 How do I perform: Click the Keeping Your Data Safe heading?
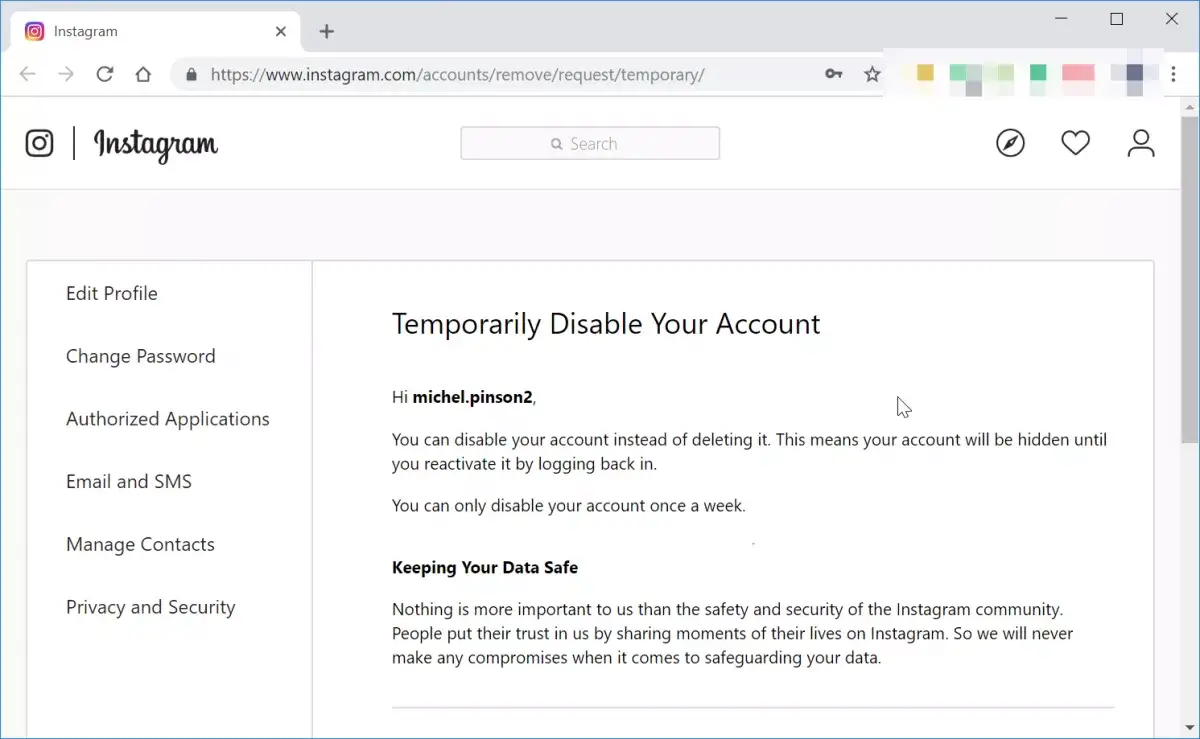pos(485,567)
